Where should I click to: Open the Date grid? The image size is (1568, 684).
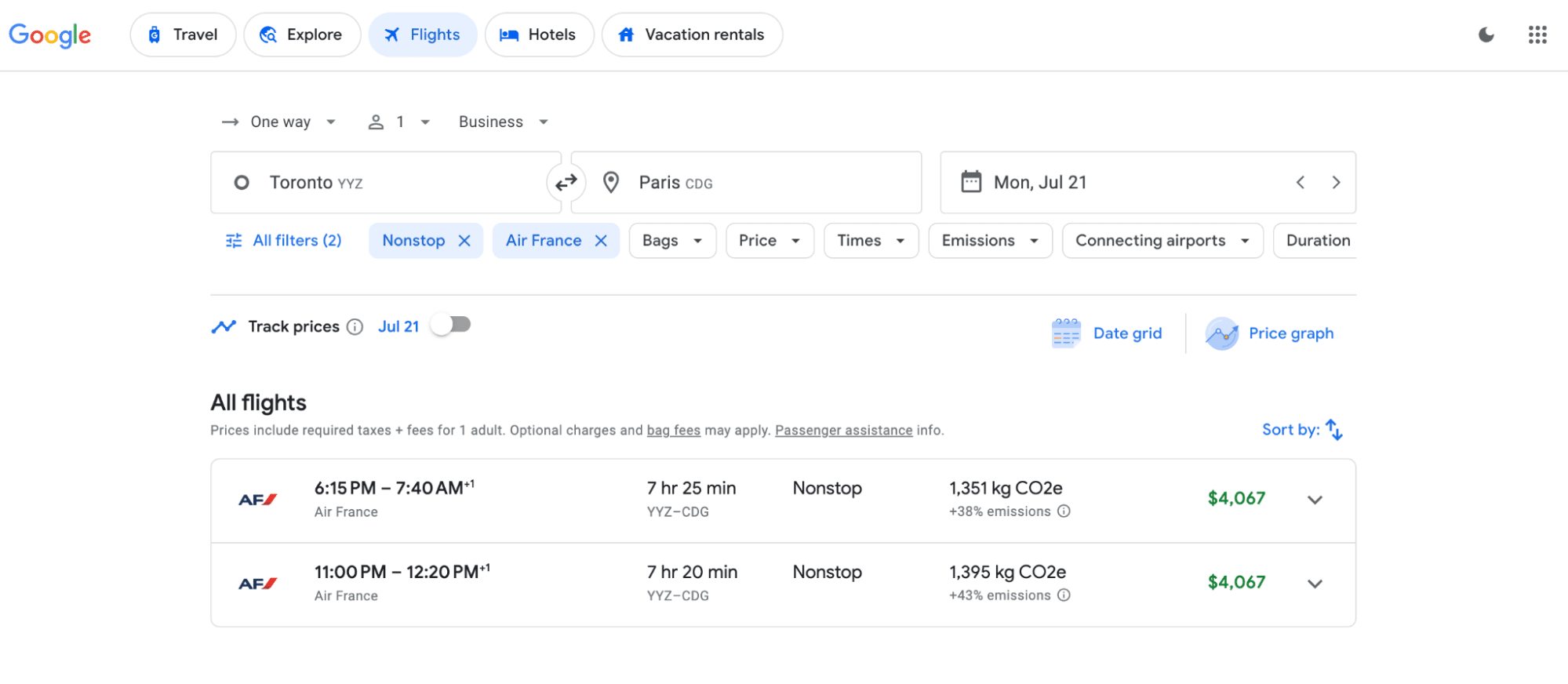pyautogui.click(x=1107, y=333)
